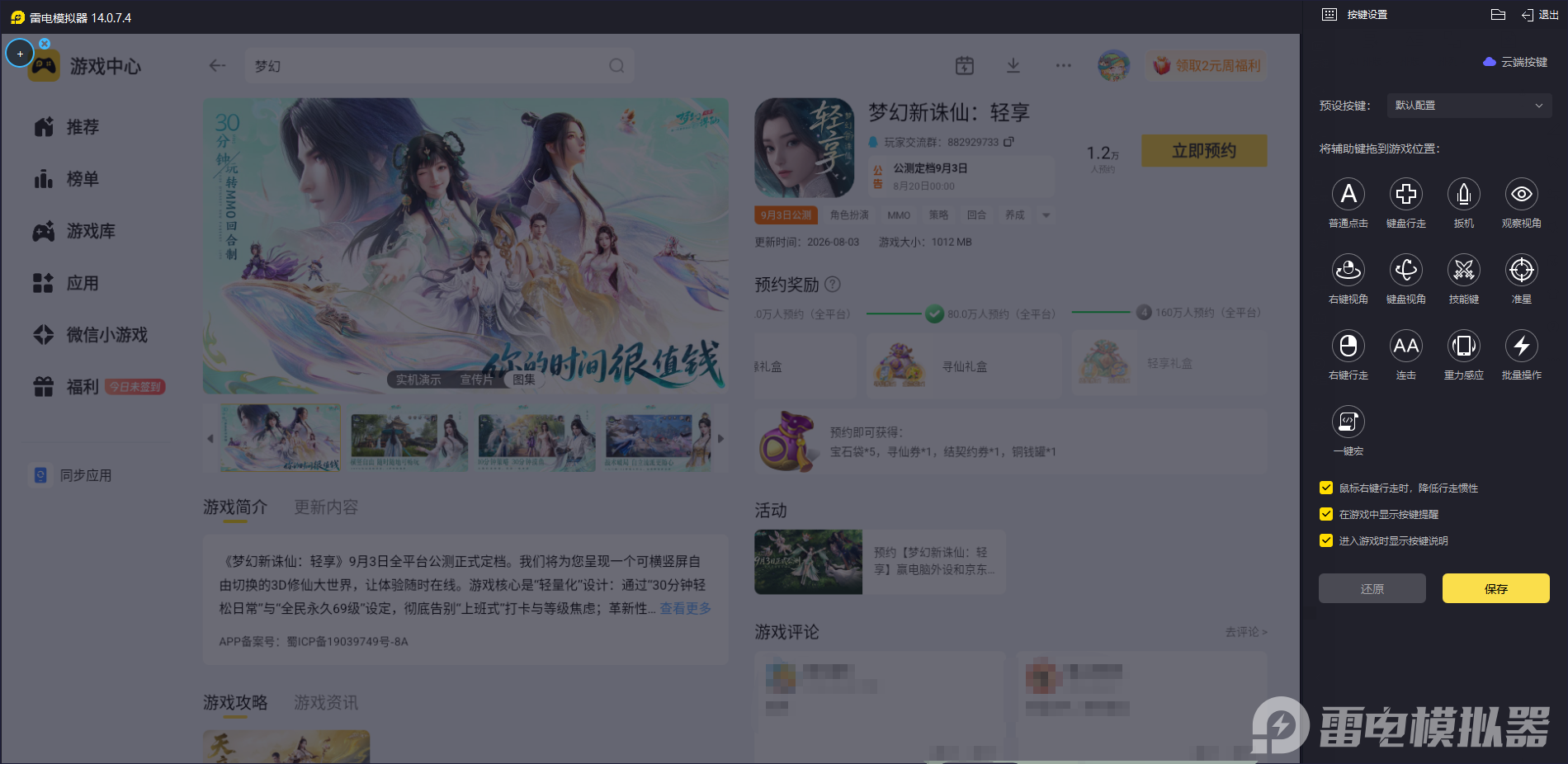This screenshot has height=764, width=1568.
Task: Toggle 进入游戏时显示按键说明 checkbox
Action: 1326,540
